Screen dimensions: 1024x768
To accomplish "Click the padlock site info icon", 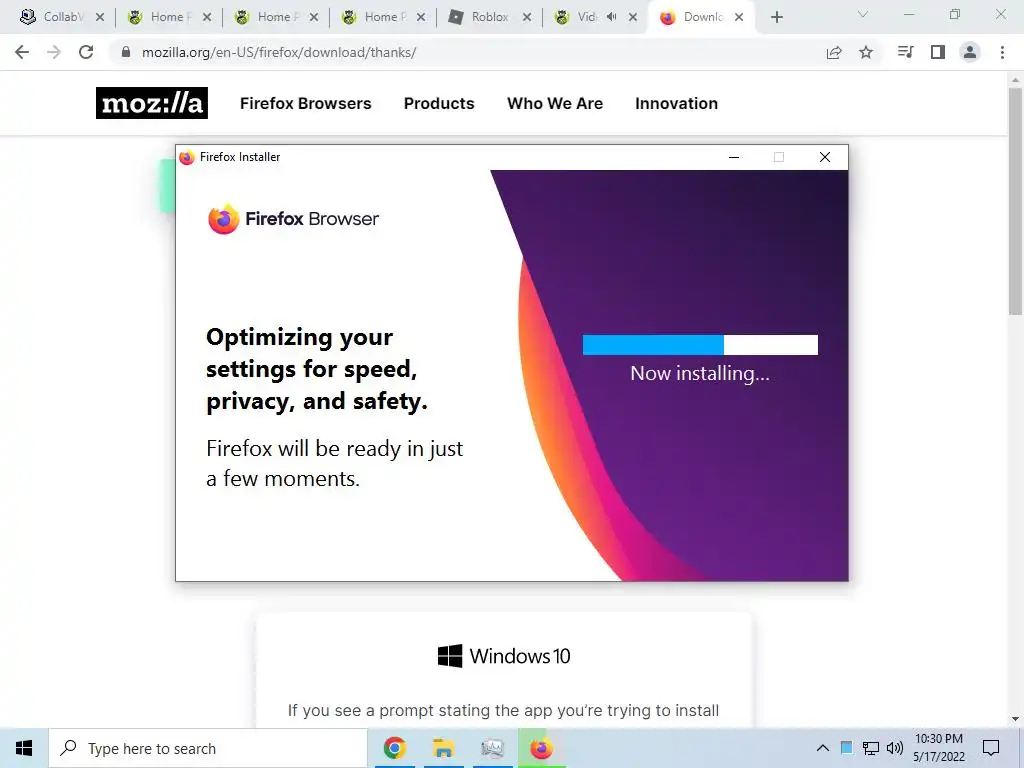I will pos(126,52).
